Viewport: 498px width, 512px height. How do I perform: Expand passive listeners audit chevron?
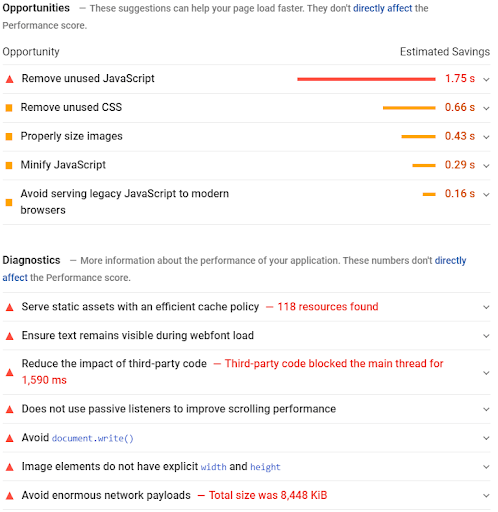[486, 409]
